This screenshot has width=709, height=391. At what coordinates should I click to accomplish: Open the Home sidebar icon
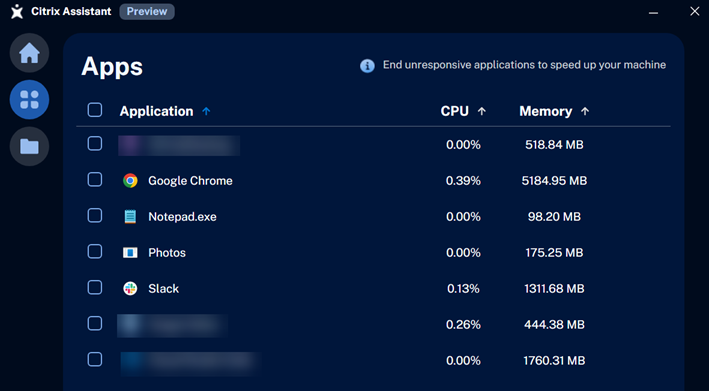[x=29, y=53]
